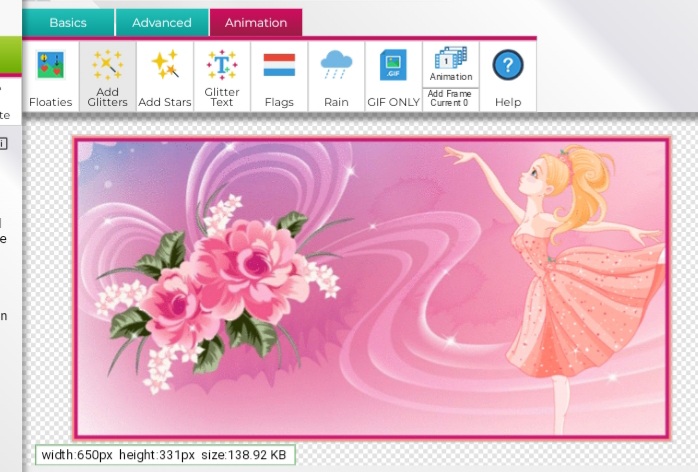Image resolution: width=698 pixels, height=472 pixels.
Task: Click the small info icon in left sidebar
Action: point(3,144)
